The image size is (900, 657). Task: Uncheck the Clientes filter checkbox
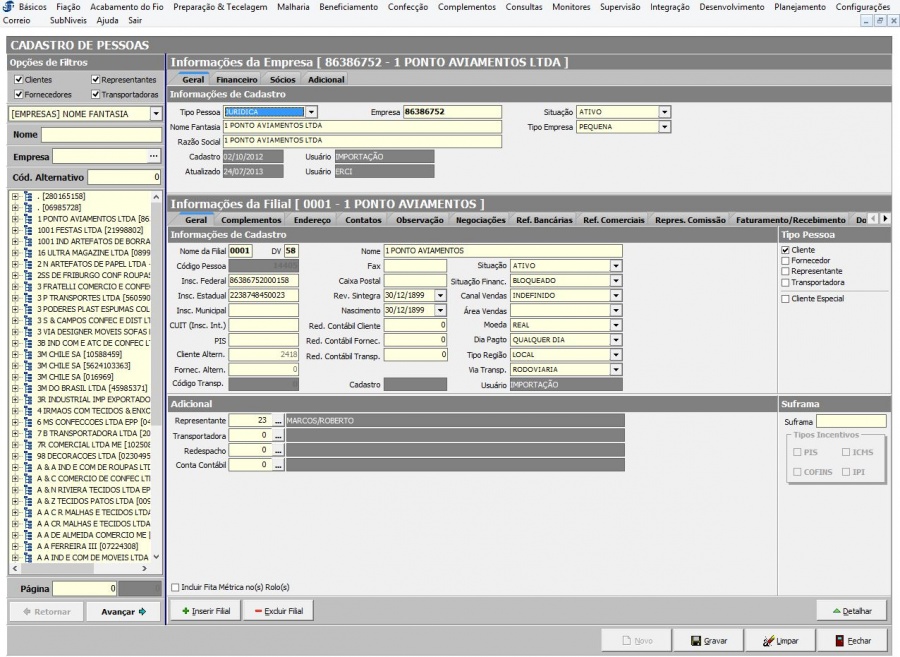[x=19, y=80]
